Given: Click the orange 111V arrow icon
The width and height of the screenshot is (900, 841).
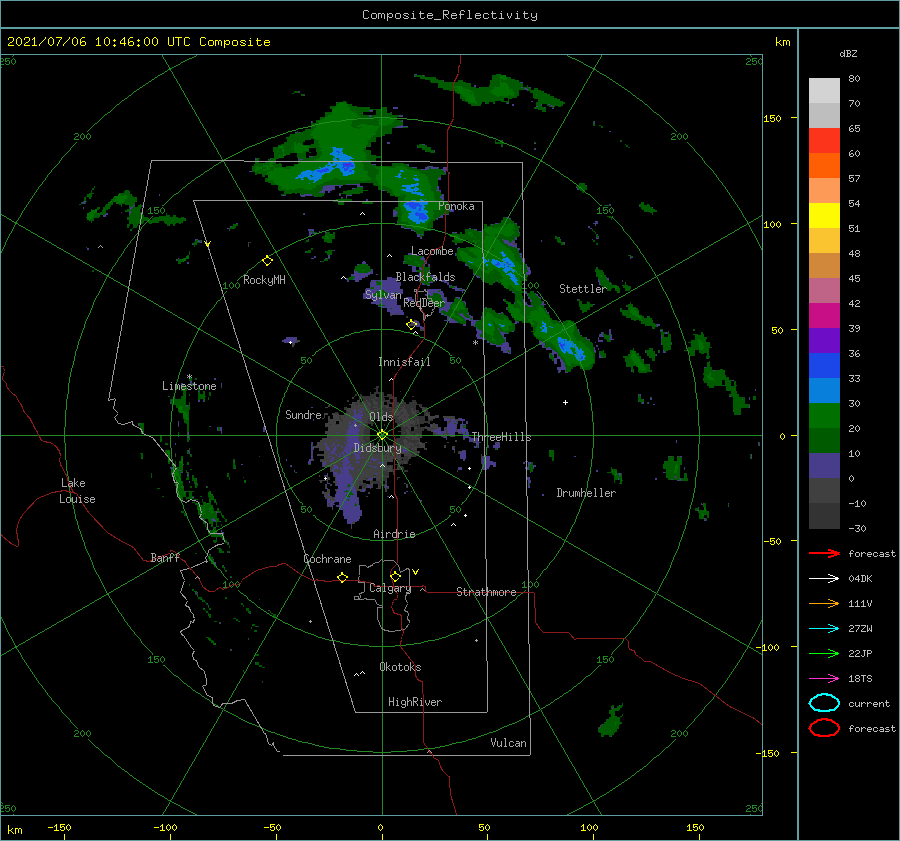Looking at the screenshot, I should tap(824, 603).
